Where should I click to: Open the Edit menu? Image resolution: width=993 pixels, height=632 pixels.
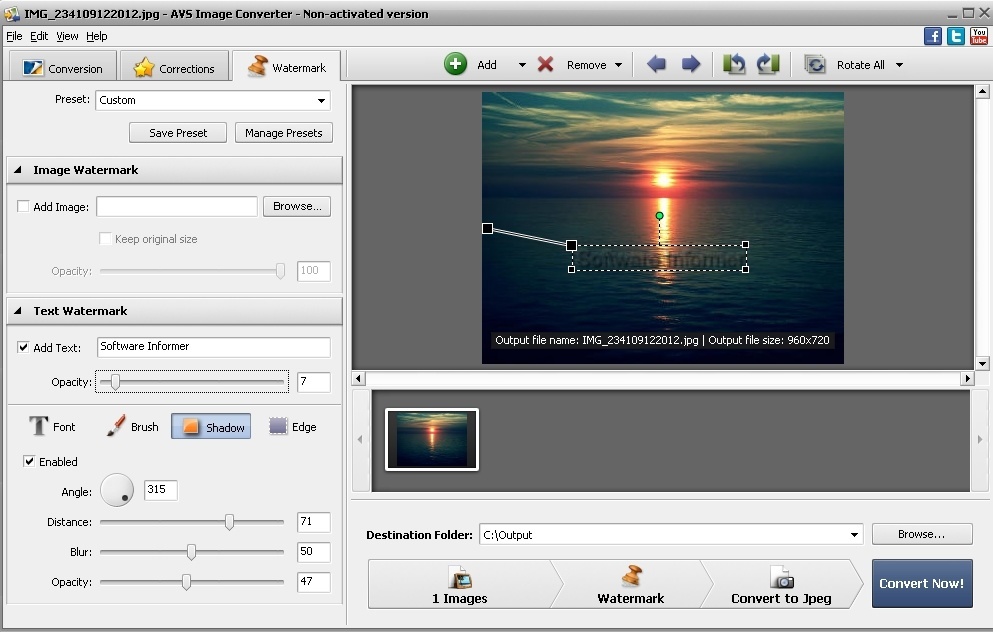click(x=38, y=35)
